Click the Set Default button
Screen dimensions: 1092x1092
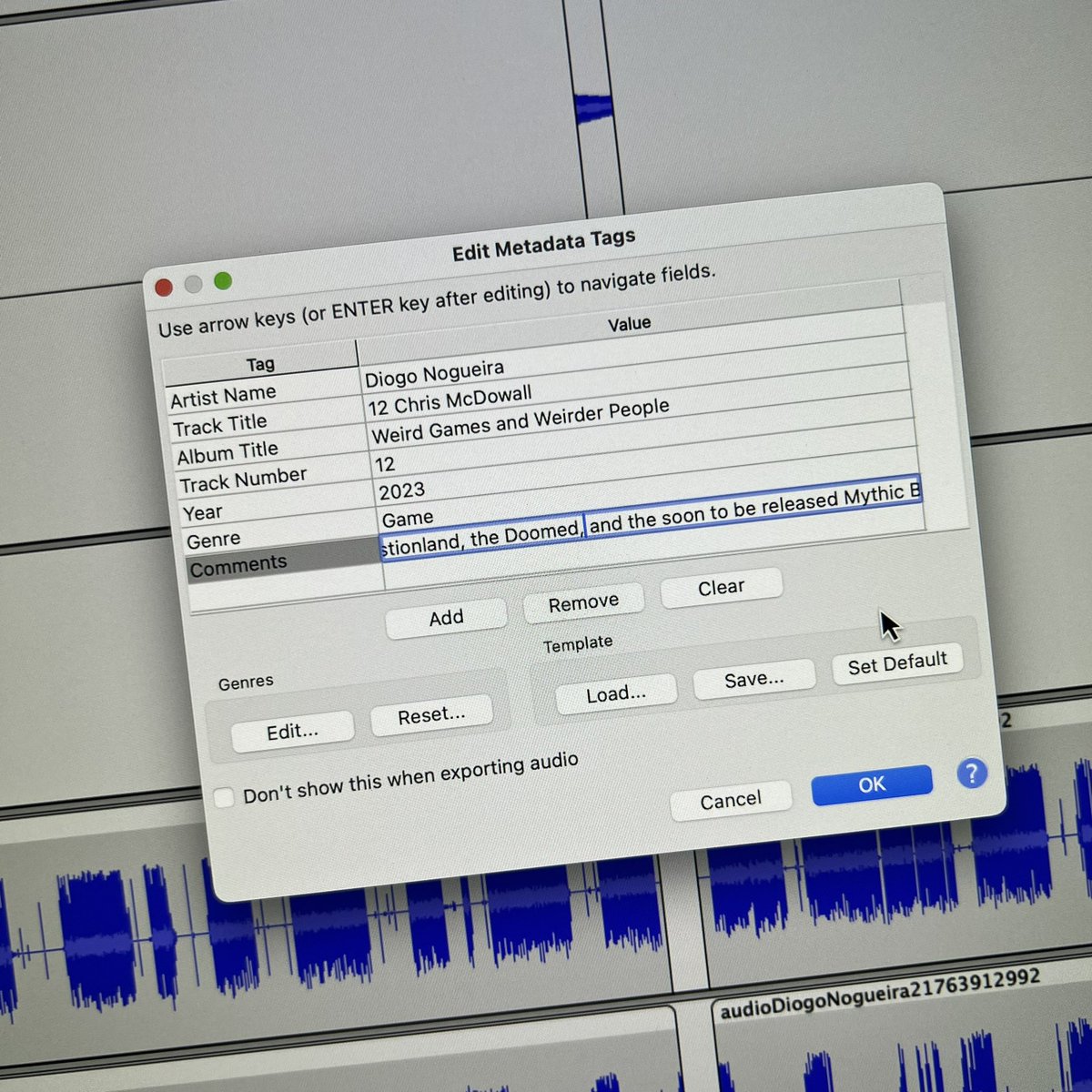click(897, 663)
